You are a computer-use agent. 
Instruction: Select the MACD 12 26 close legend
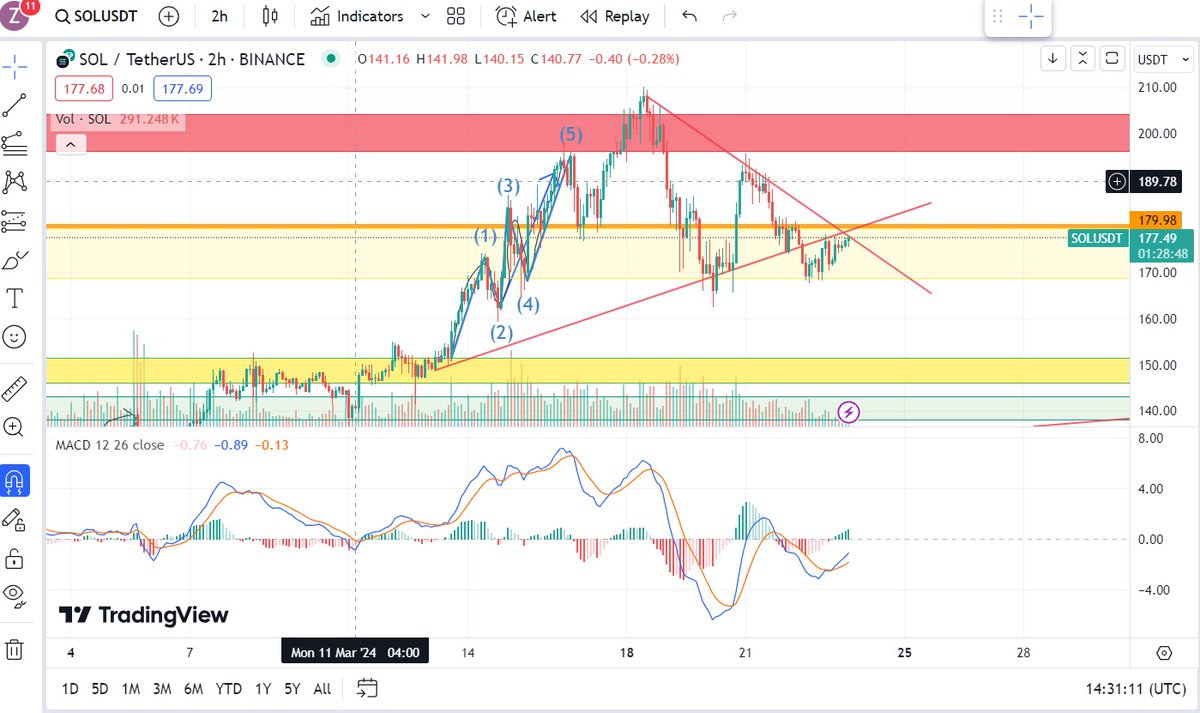coord(109,444)
